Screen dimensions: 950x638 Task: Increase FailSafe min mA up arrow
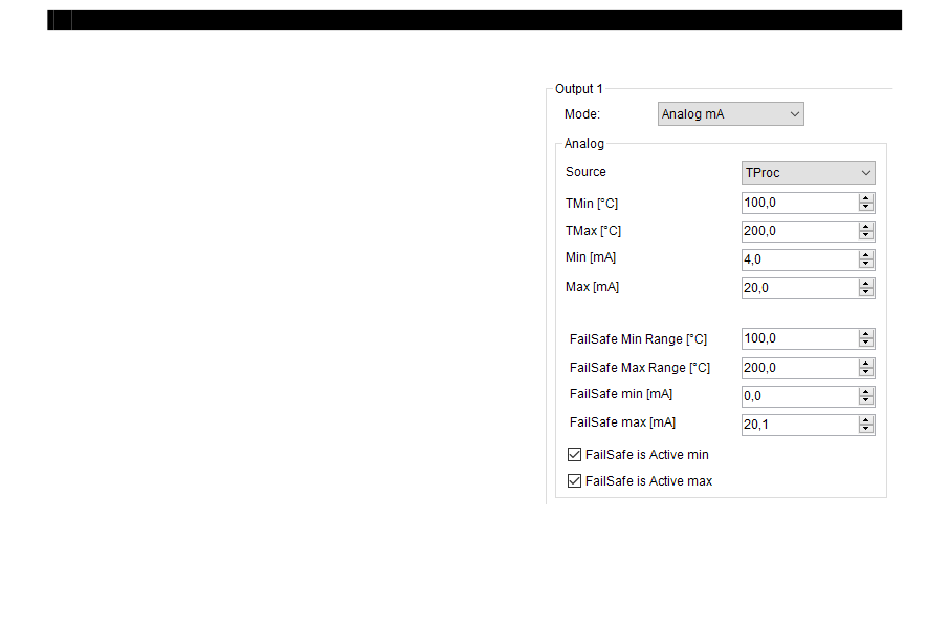pos(866,391)
